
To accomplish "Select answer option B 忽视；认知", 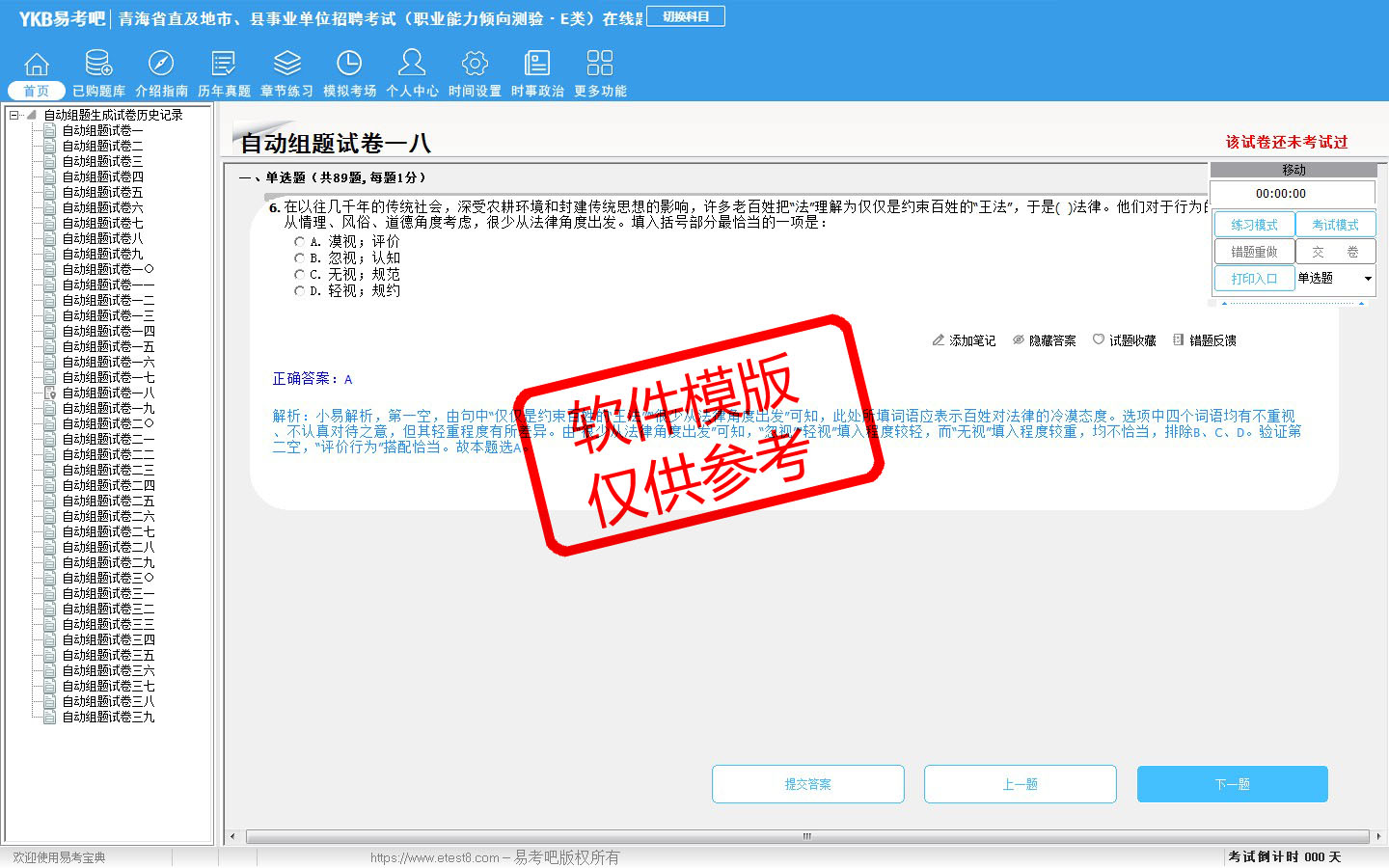I will pyautogui.click(x=299, y=258).
